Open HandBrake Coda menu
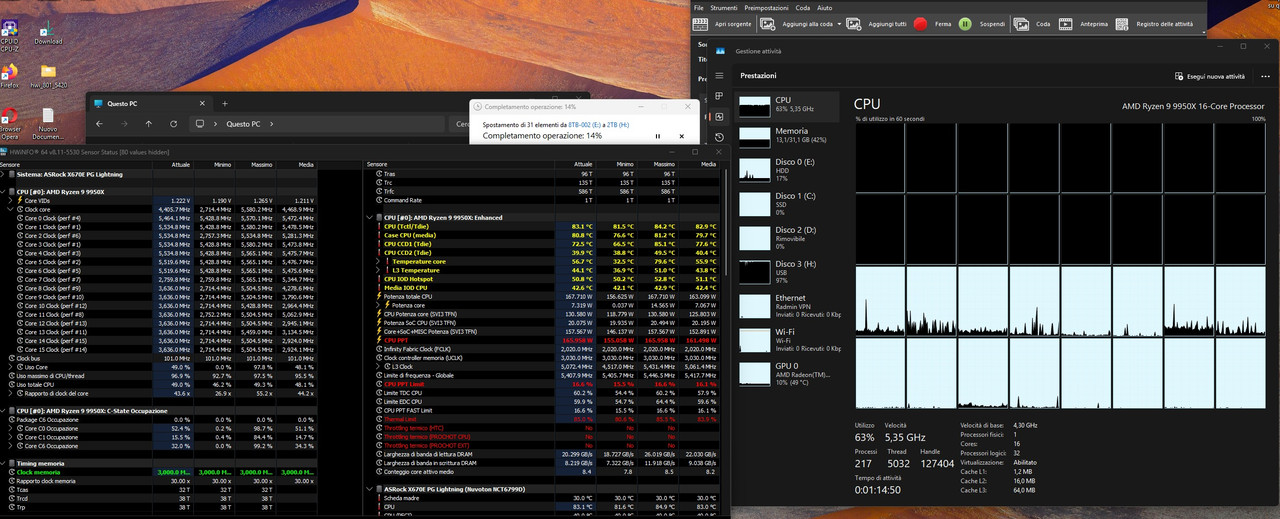Image resolution: width=1280 pixels, height=519 pixels. pos(803,8)
